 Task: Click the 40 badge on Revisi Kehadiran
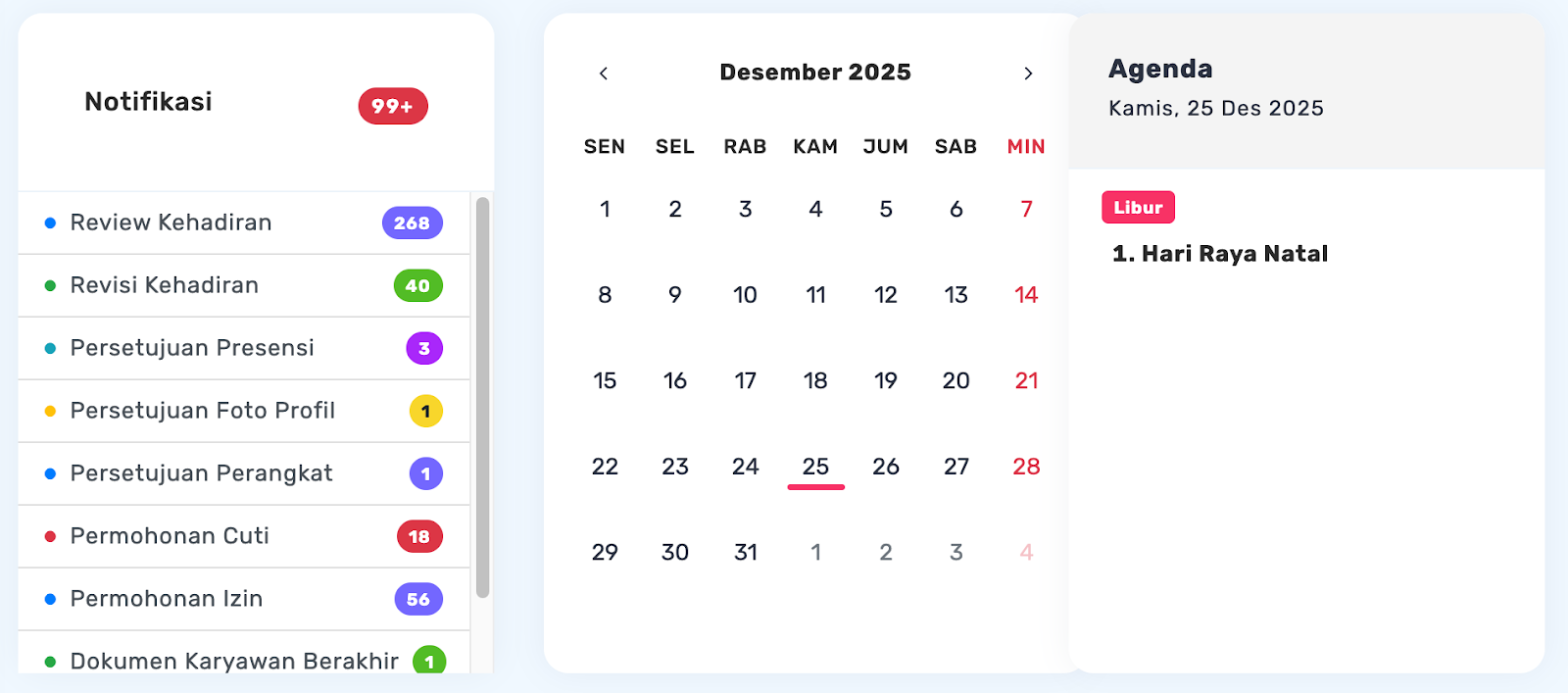coord(417,286)
